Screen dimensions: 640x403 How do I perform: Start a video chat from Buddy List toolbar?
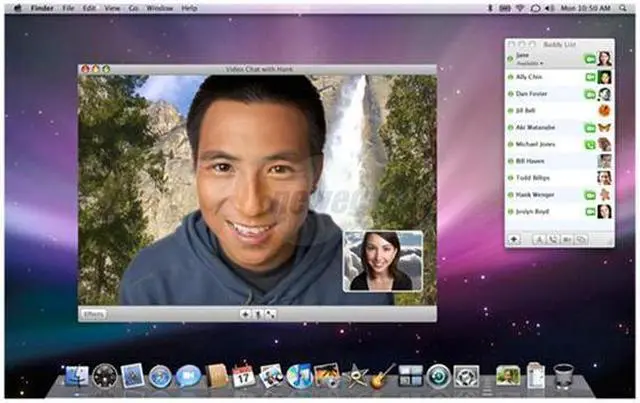(567, 240)
